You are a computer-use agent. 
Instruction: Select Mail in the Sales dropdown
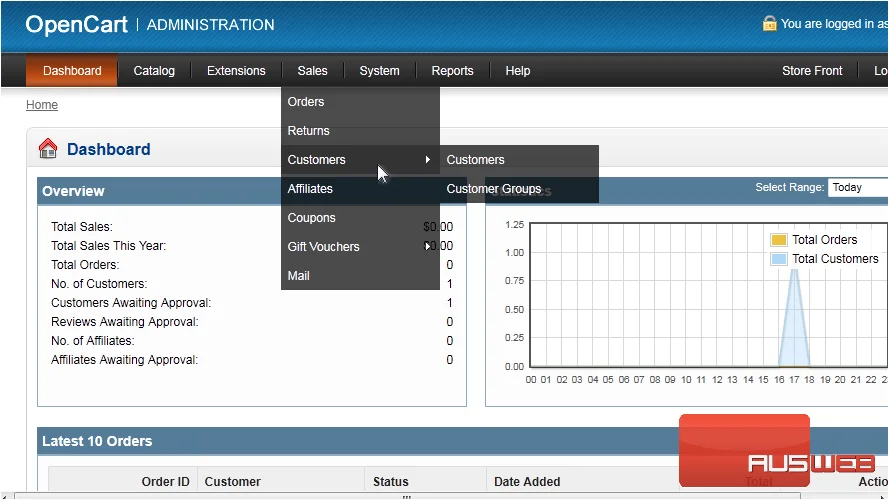pyautogui.click(x=361, y=276)
